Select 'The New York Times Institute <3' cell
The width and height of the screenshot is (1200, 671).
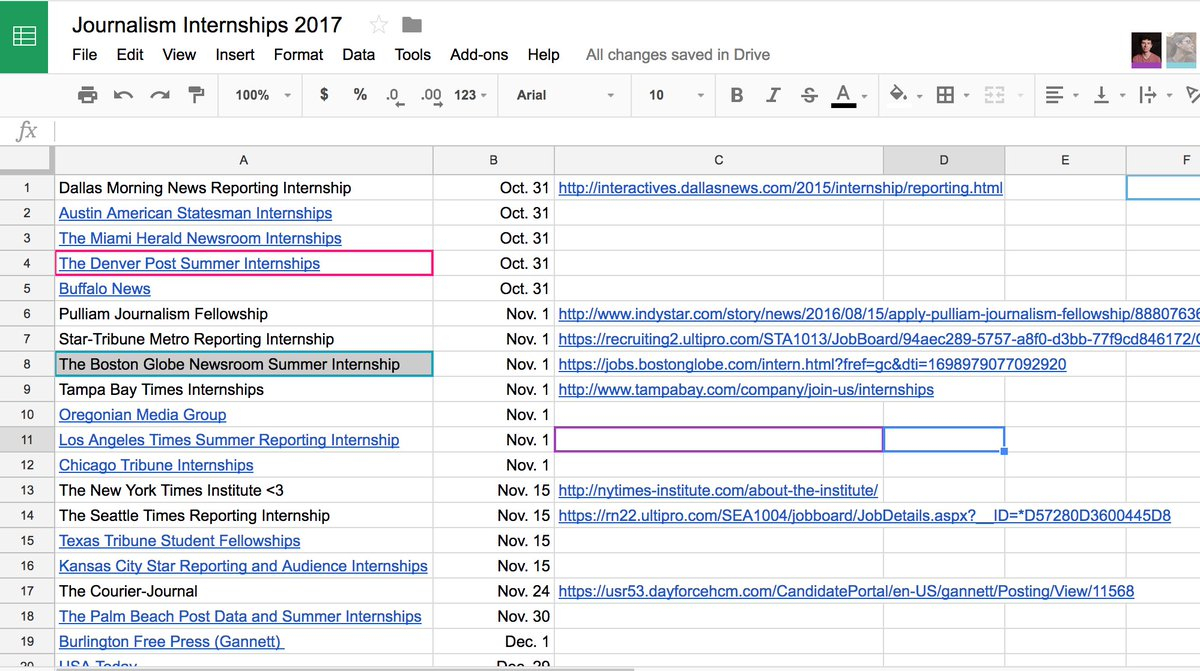click(x=244, y=490)
